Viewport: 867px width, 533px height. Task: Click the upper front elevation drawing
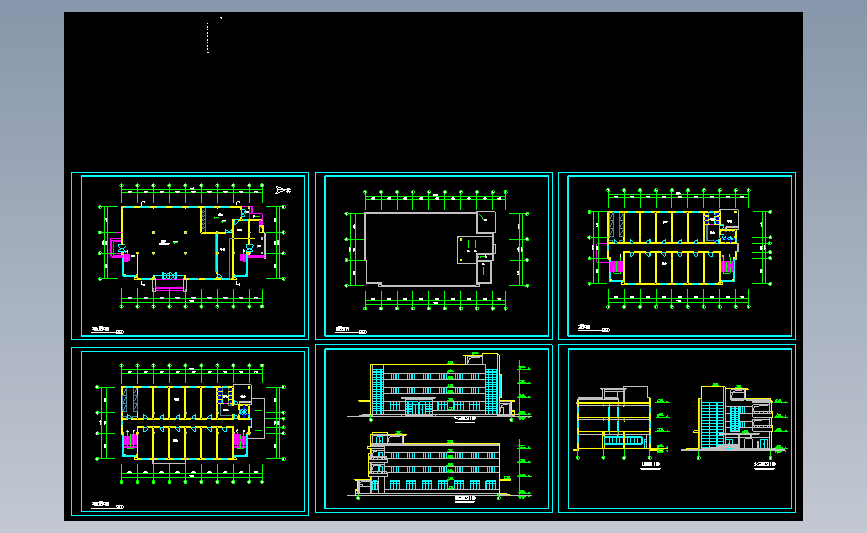coord(440,387)
